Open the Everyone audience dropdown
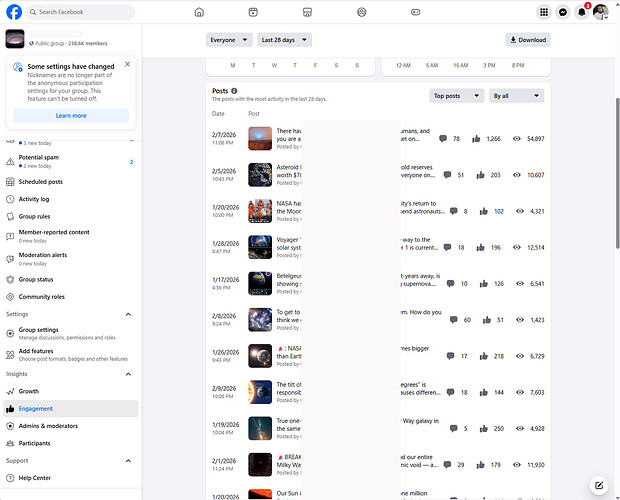Image resolution: width=620 pixels, height=500 pixels. [229, 40]
